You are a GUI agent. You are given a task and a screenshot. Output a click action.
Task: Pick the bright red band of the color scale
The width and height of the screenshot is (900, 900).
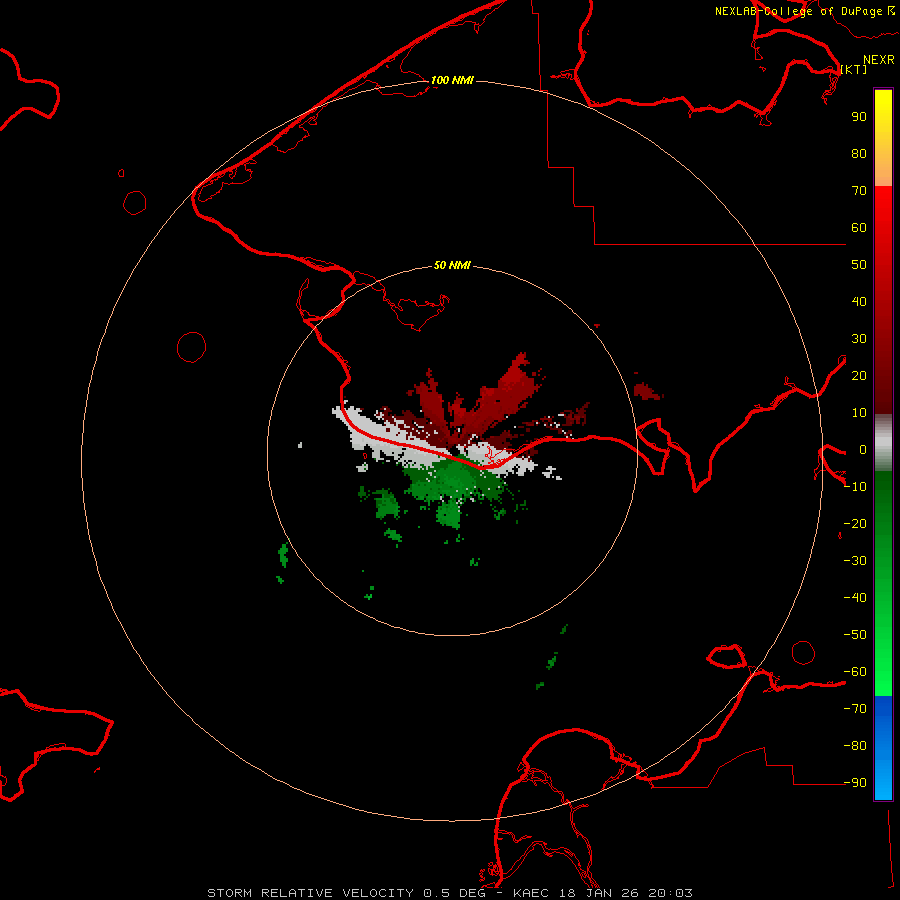[x=883, y=300]
